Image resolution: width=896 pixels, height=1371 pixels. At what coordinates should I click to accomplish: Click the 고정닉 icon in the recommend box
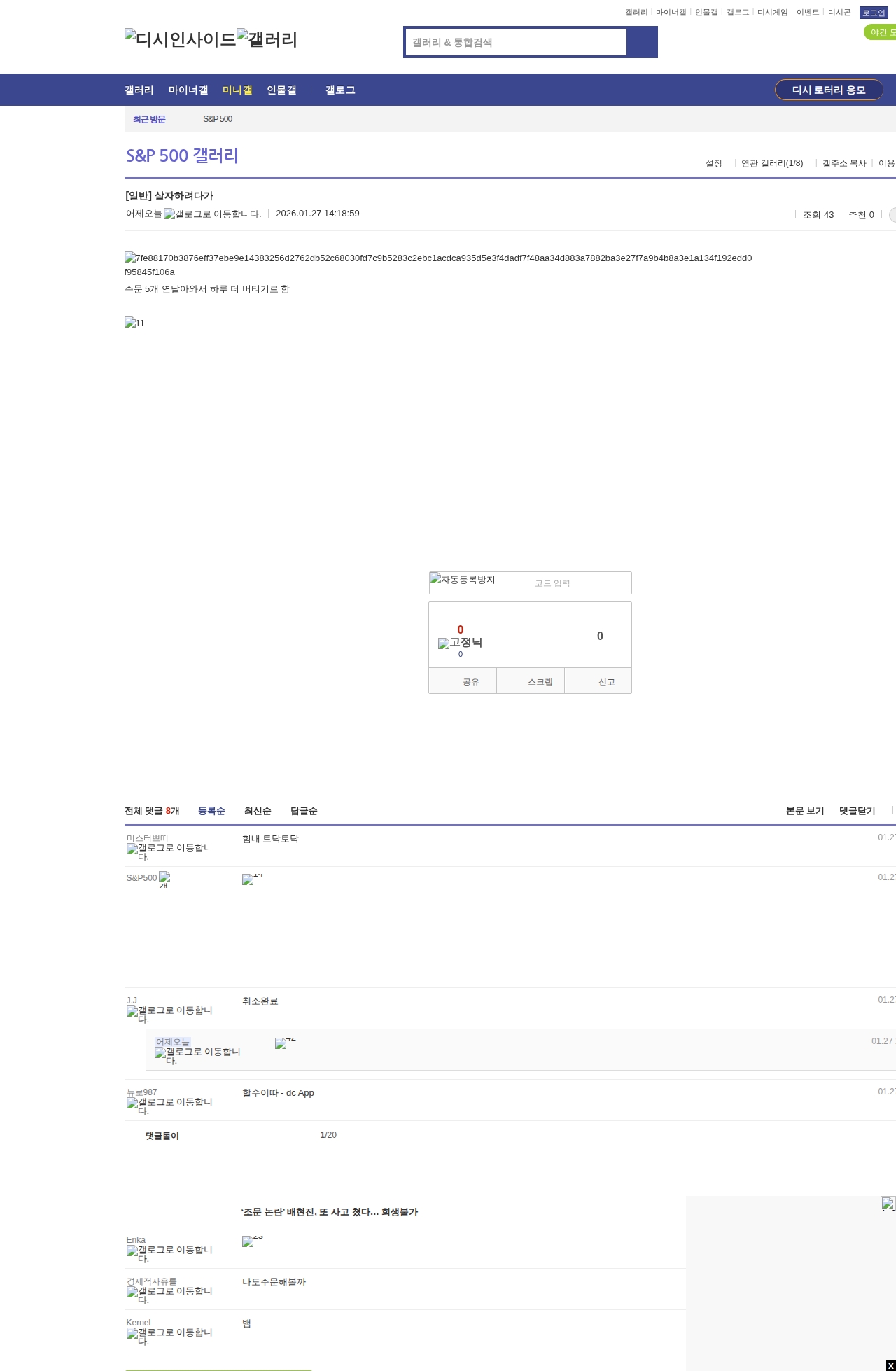pyautogui.click(x=461, y=643)
